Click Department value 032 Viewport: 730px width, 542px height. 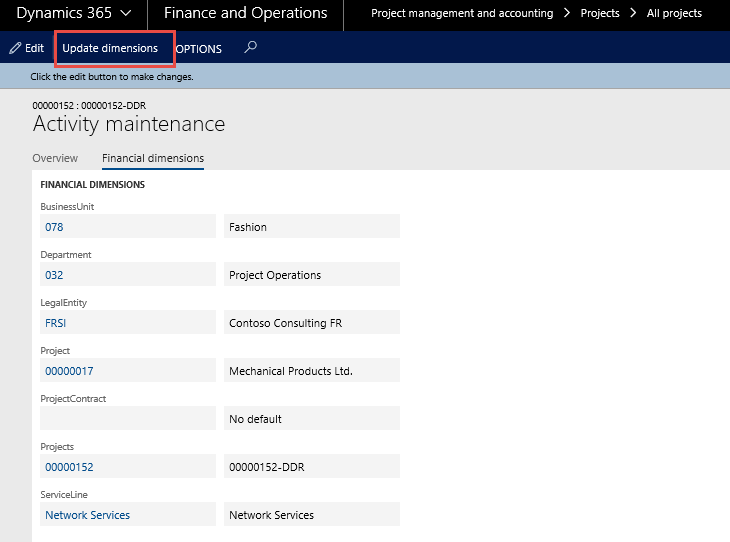(55, 275)
